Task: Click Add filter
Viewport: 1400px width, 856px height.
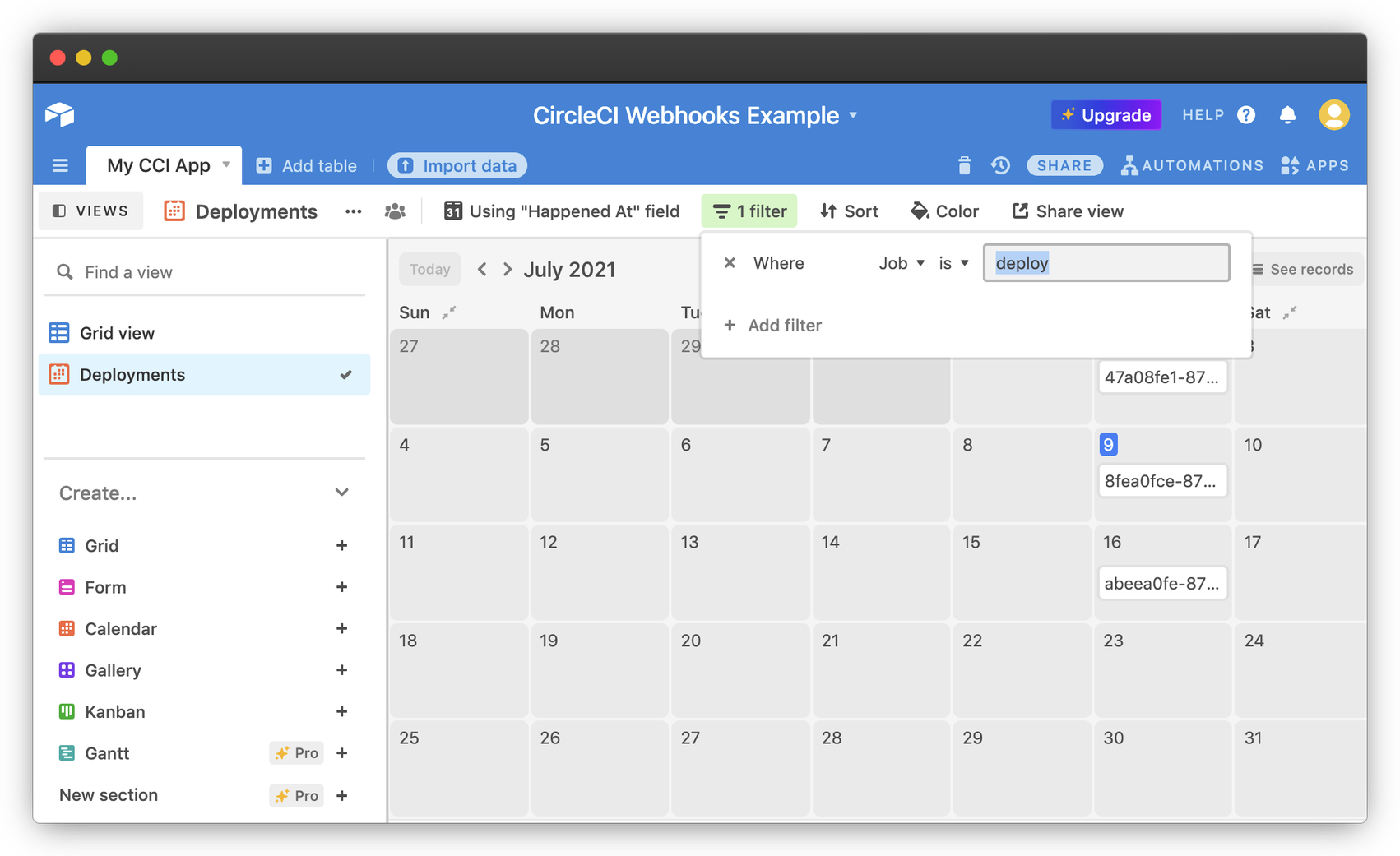Action: tap(772, 326)
